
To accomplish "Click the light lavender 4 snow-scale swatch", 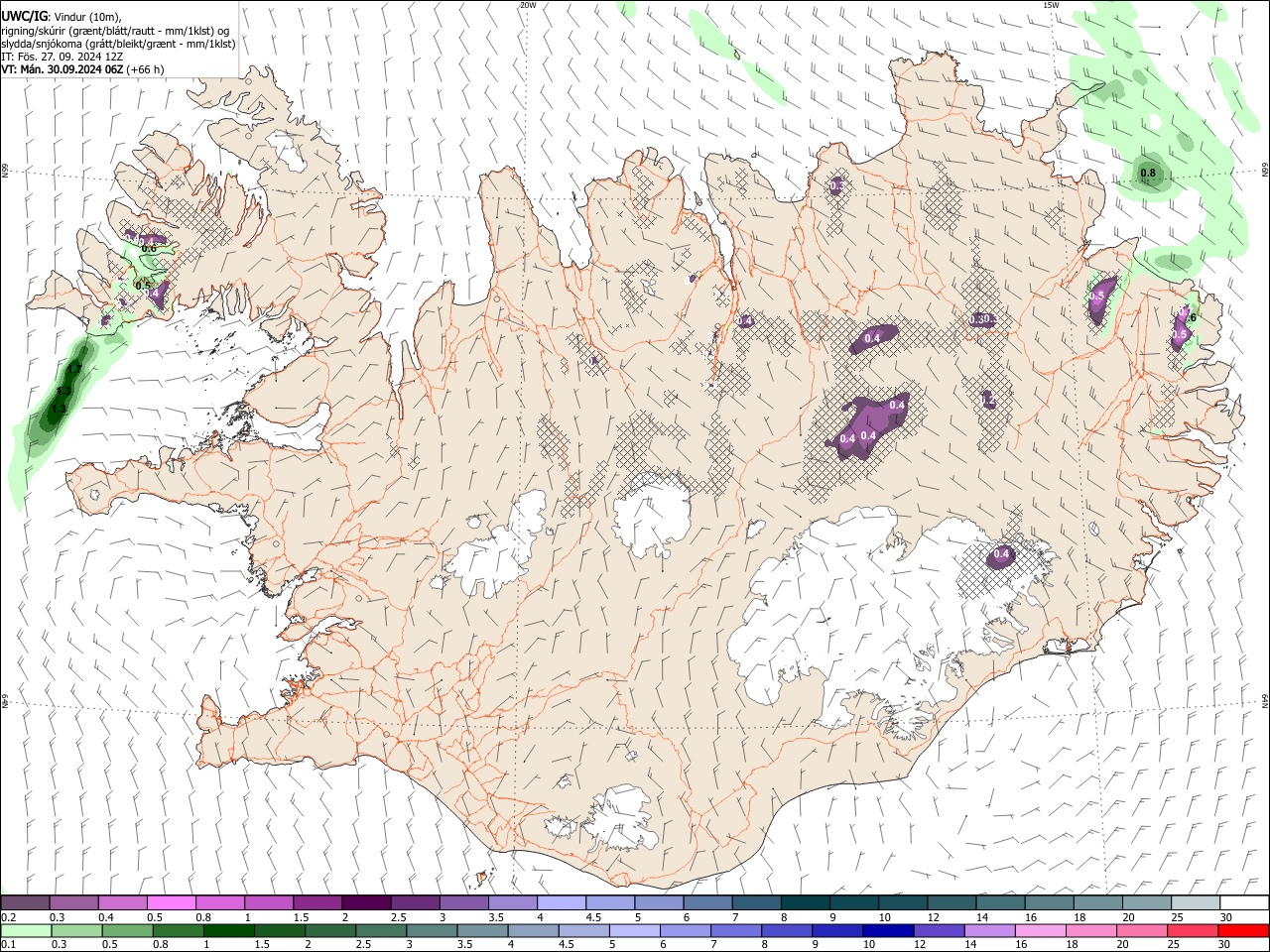I will (x=562, y=903).
